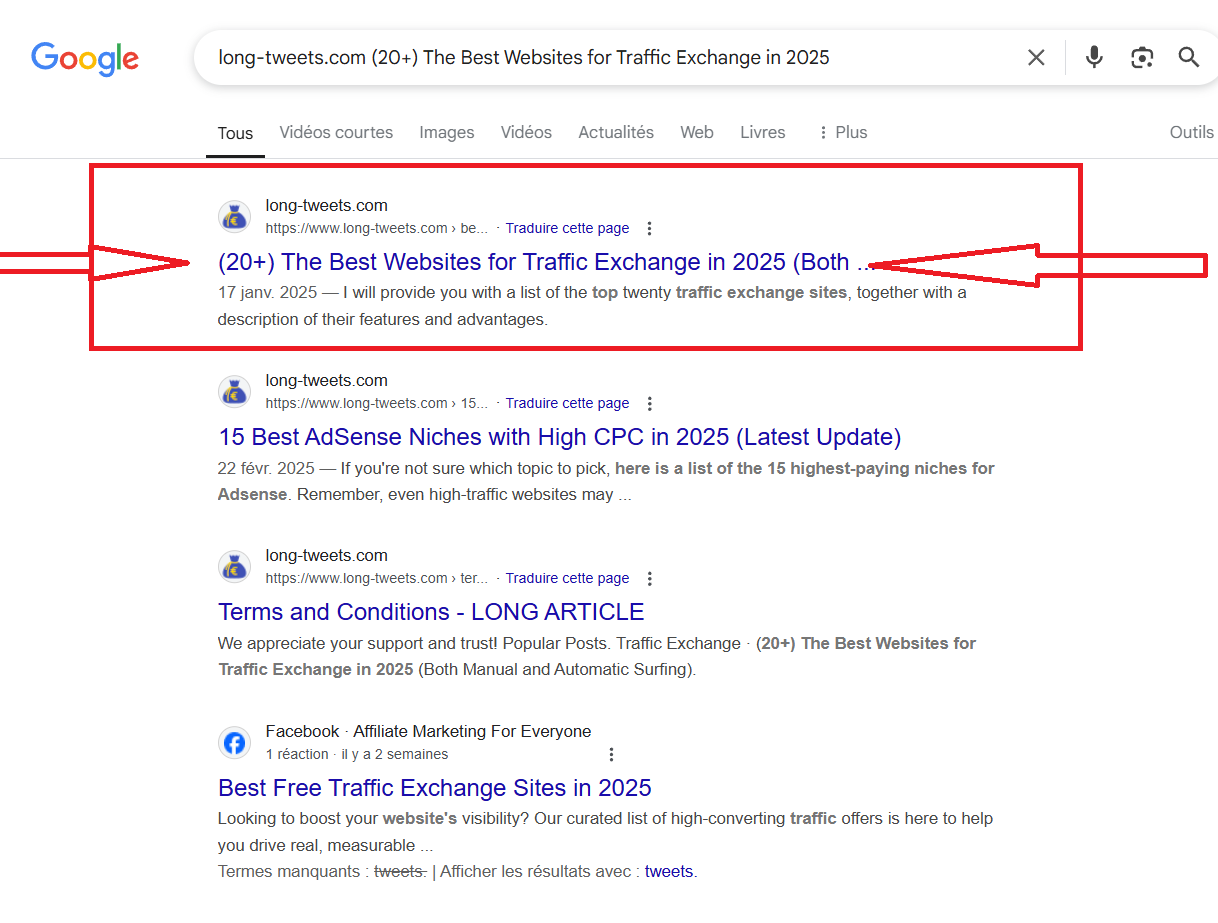Click the URL breadcrumb ending in 'ter...'

(x=377, y=578)
